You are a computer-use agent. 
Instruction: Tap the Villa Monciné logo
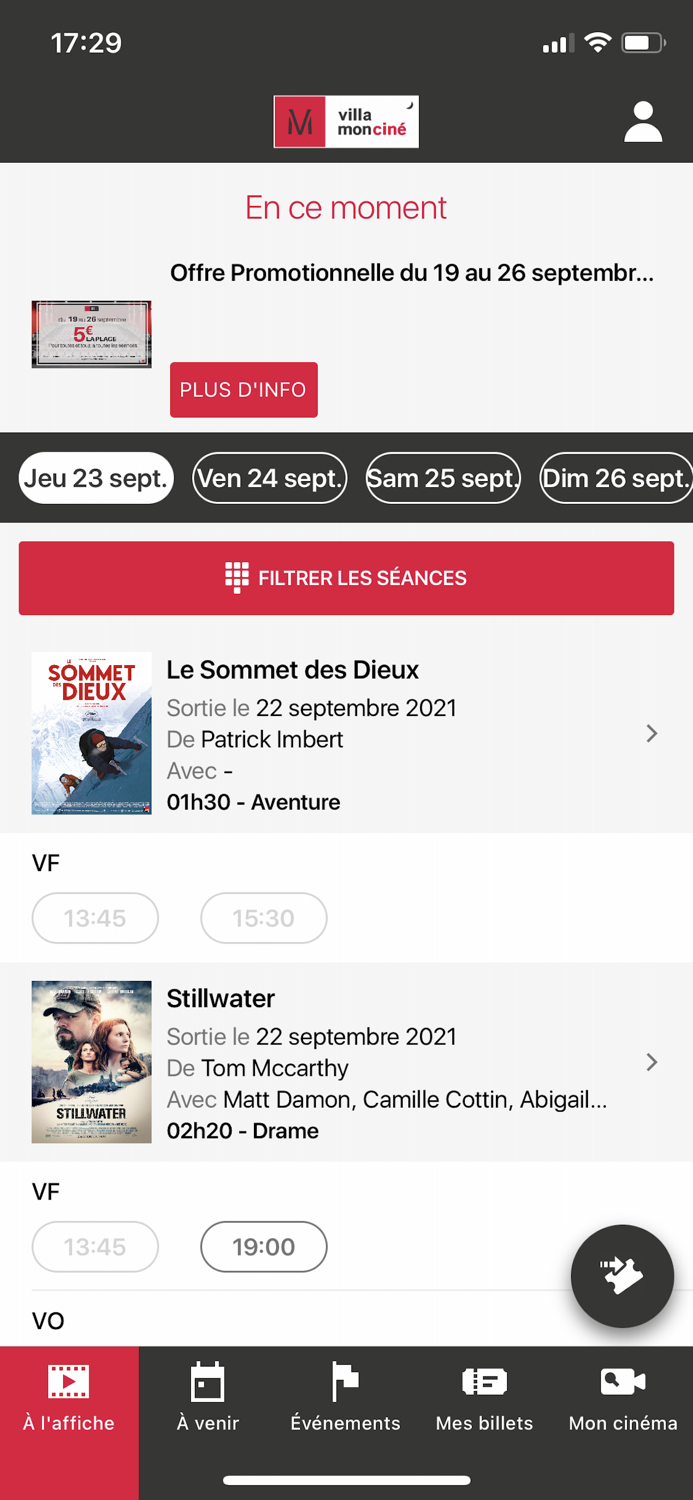pos(346,122)
